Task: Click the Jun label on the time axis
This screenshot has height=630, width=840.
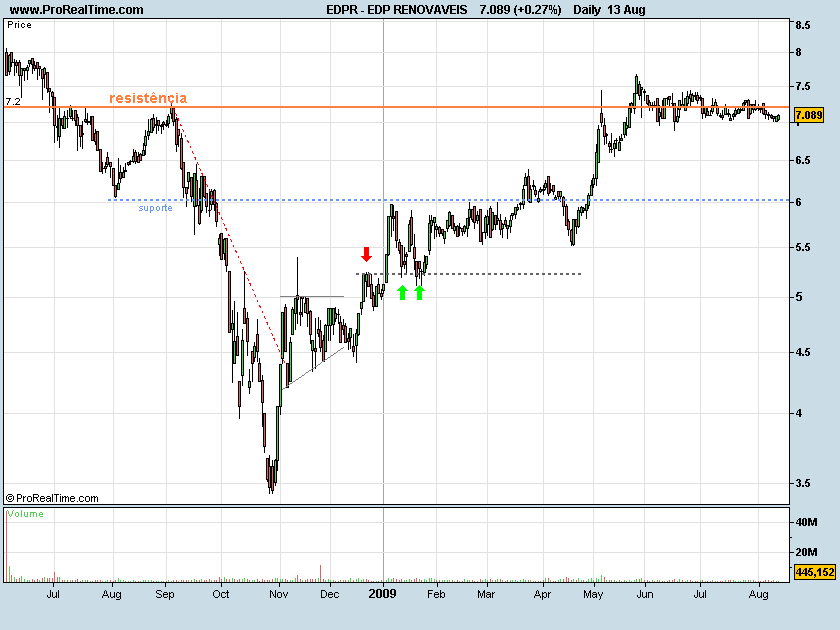Action: click(645, 594)
